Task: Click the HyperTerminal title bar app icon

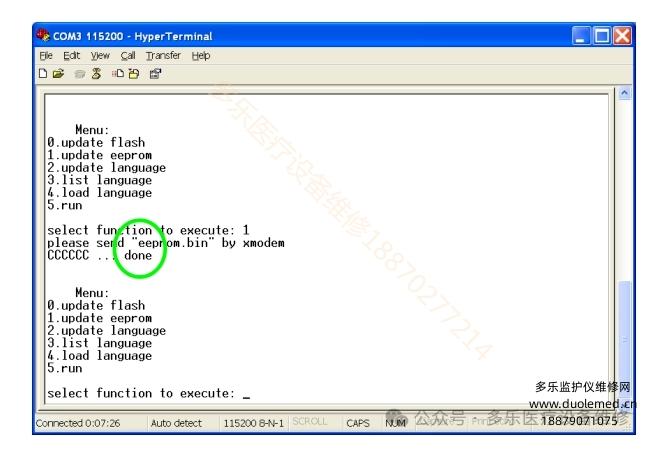Action: coord(43,36)
